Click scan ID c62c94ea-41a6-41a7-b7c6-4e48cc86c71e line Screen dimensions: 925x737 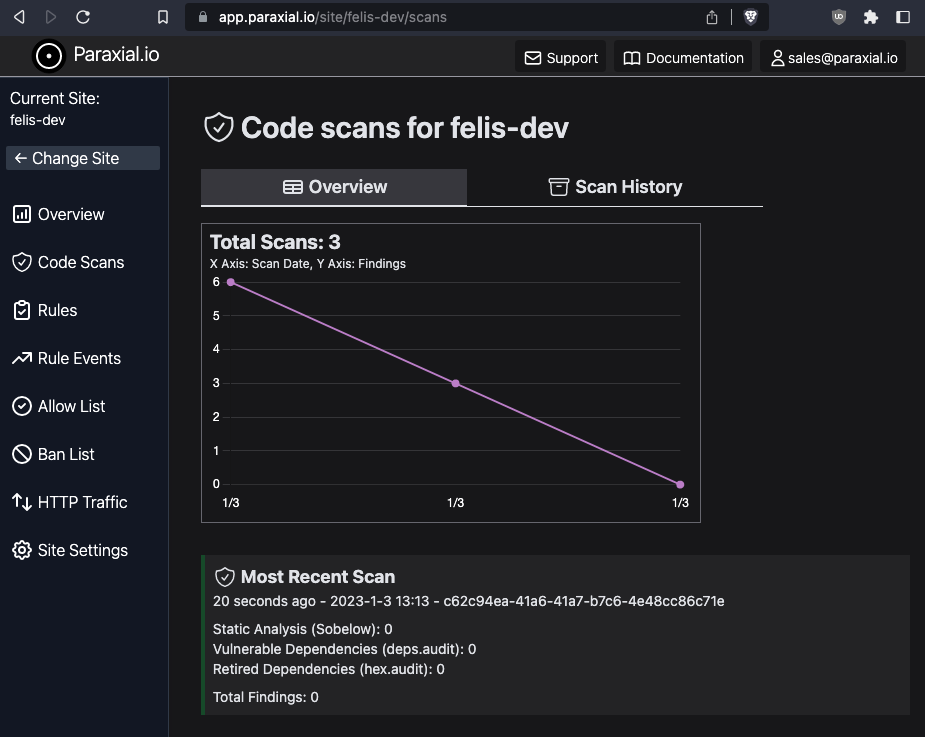tap(468, 601)
